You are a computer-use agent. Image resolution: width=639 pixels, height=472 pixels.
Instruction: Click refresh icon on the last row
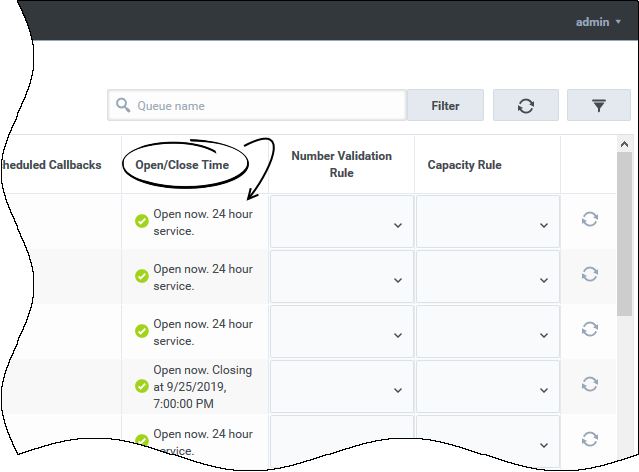point(590,439)
